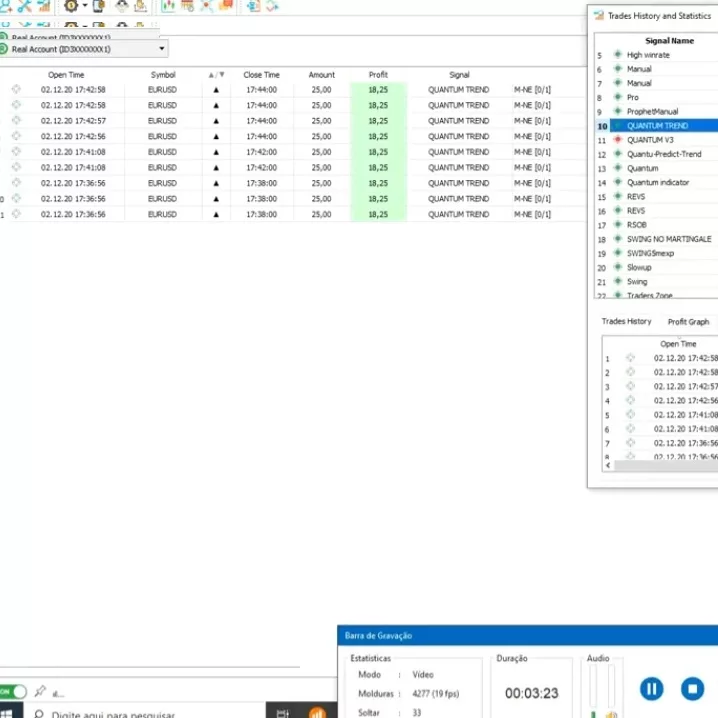Click history panel scrollbar left arrow
This screenshot has width=718, height=718.
tap(608, 465)
